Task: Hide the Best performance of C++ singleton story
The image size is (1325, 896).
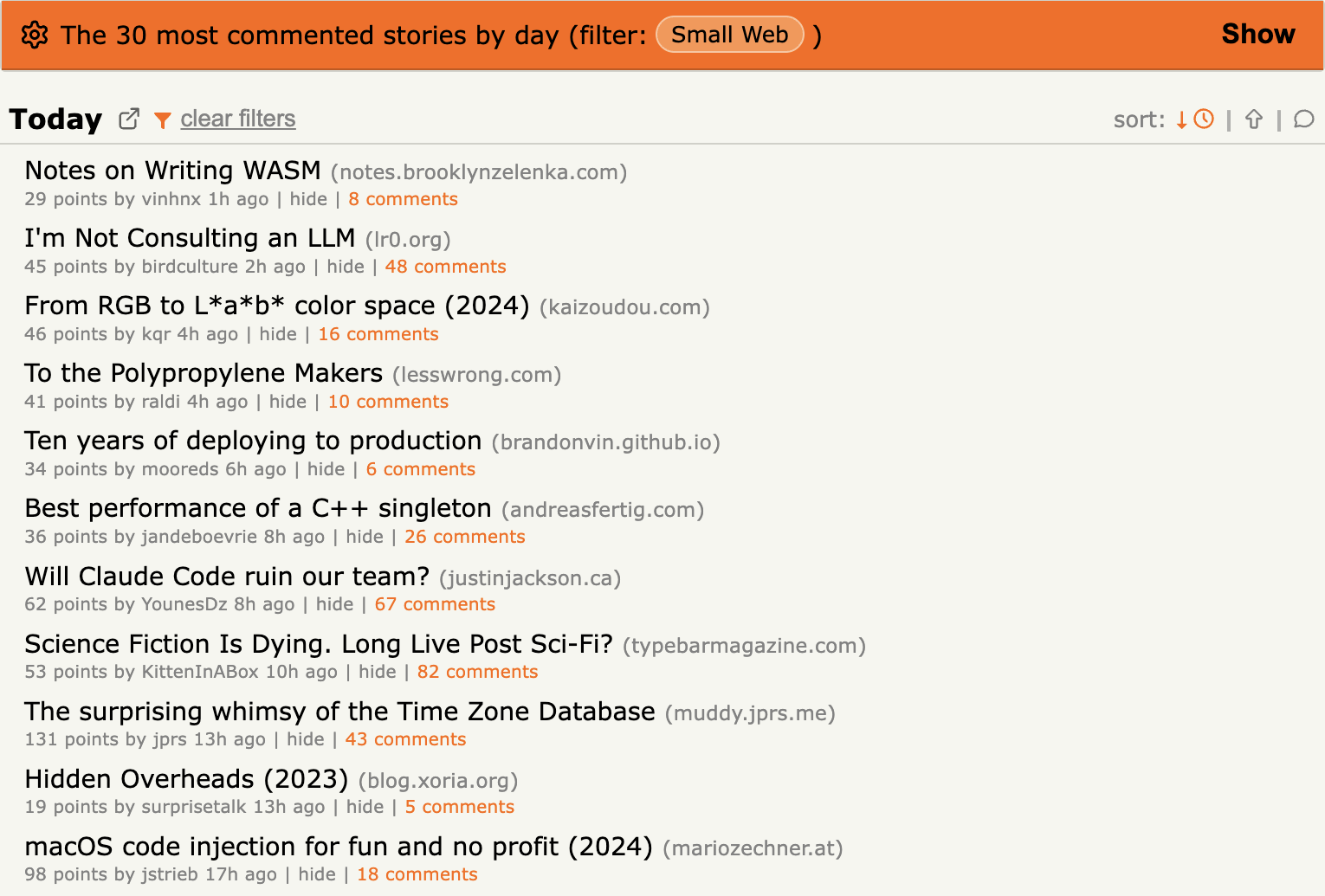Action: pyautogui.click(x=364, y=537)
